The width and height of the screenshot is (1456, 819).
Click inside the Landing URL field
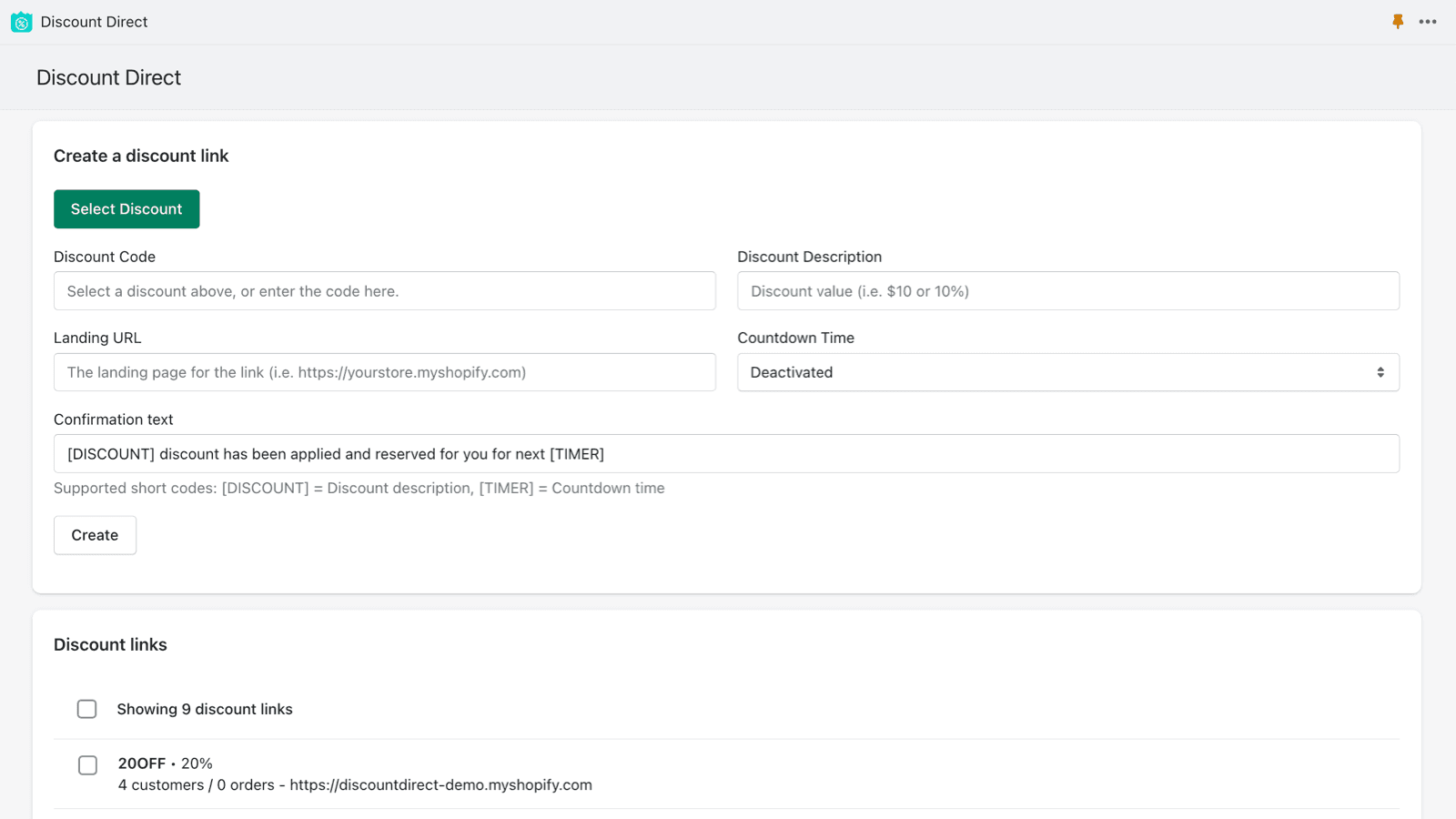384,372
